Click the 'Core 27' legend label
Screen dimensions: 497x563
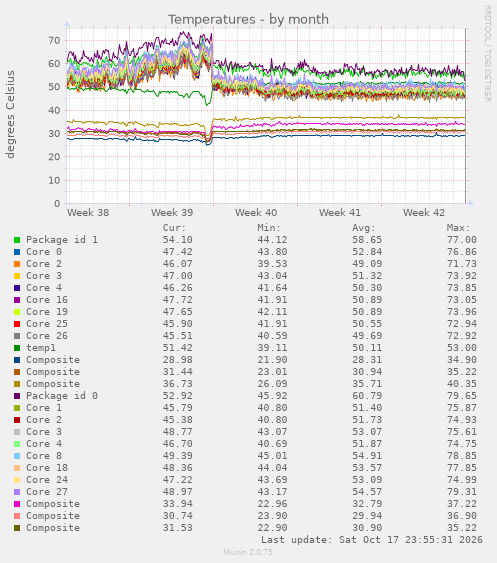pos(47,492)
